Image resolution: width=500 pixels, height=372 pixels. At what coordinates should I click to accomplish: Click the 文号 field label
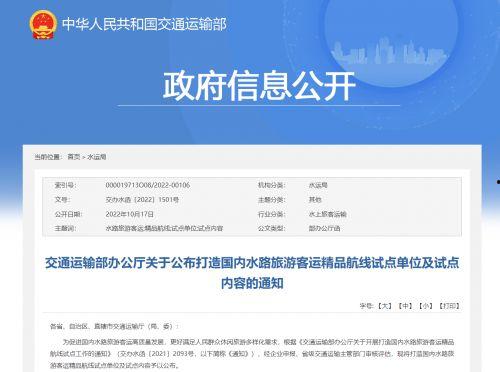coord(62,200)
